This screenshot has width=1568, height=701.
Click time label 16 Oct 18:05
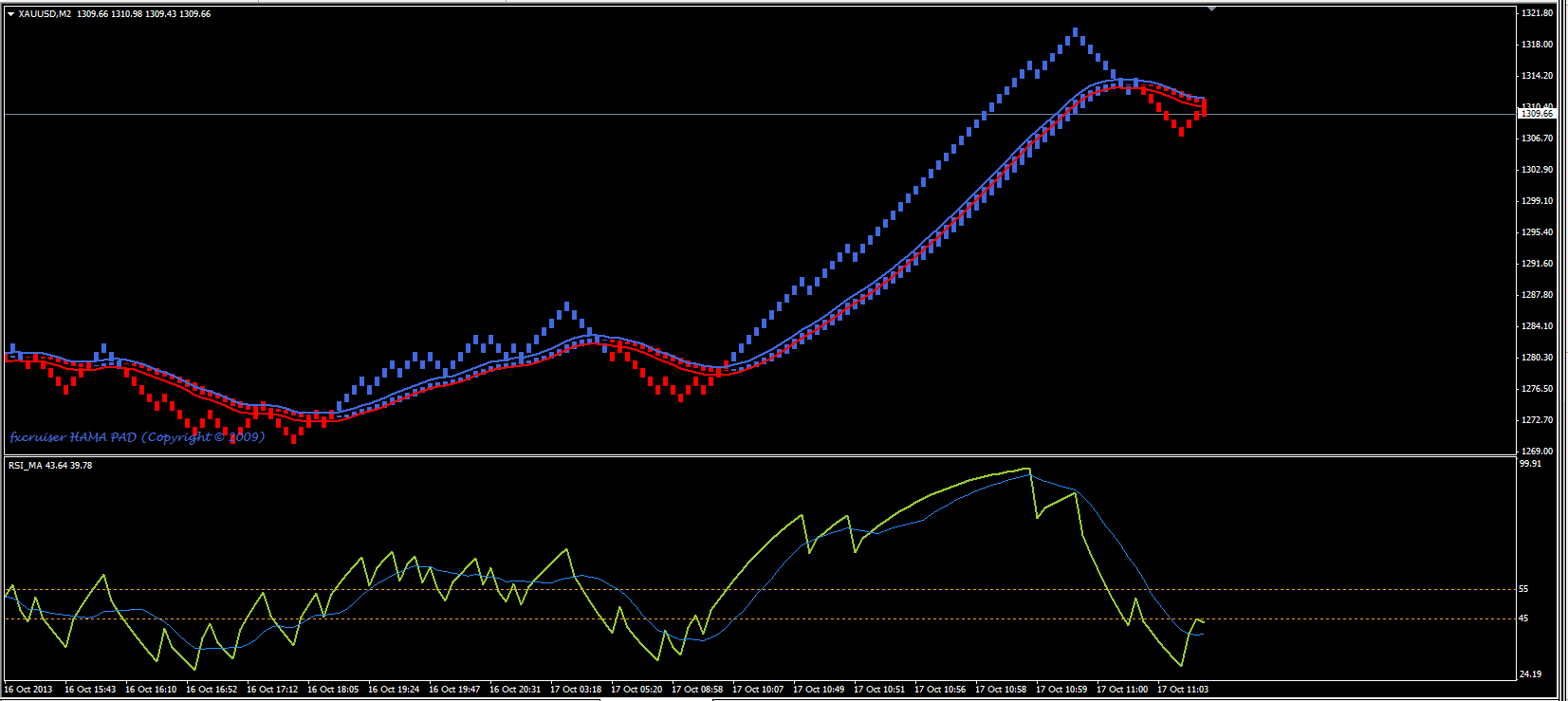pos(333,690)
